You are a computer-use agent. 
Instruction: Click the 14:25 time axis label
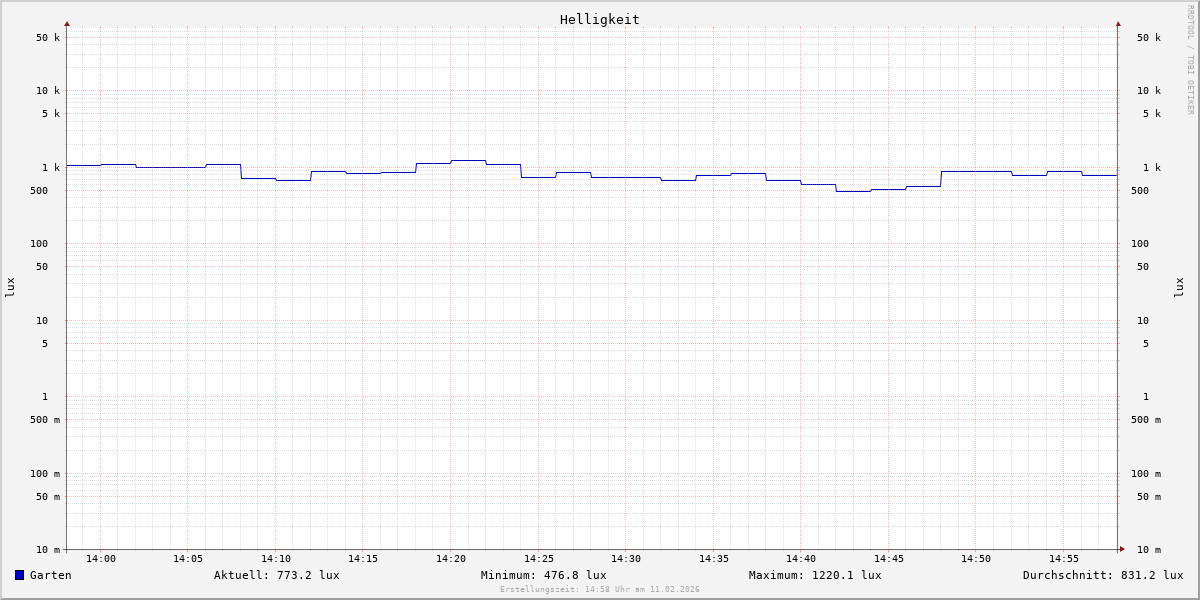coord(539,559)
